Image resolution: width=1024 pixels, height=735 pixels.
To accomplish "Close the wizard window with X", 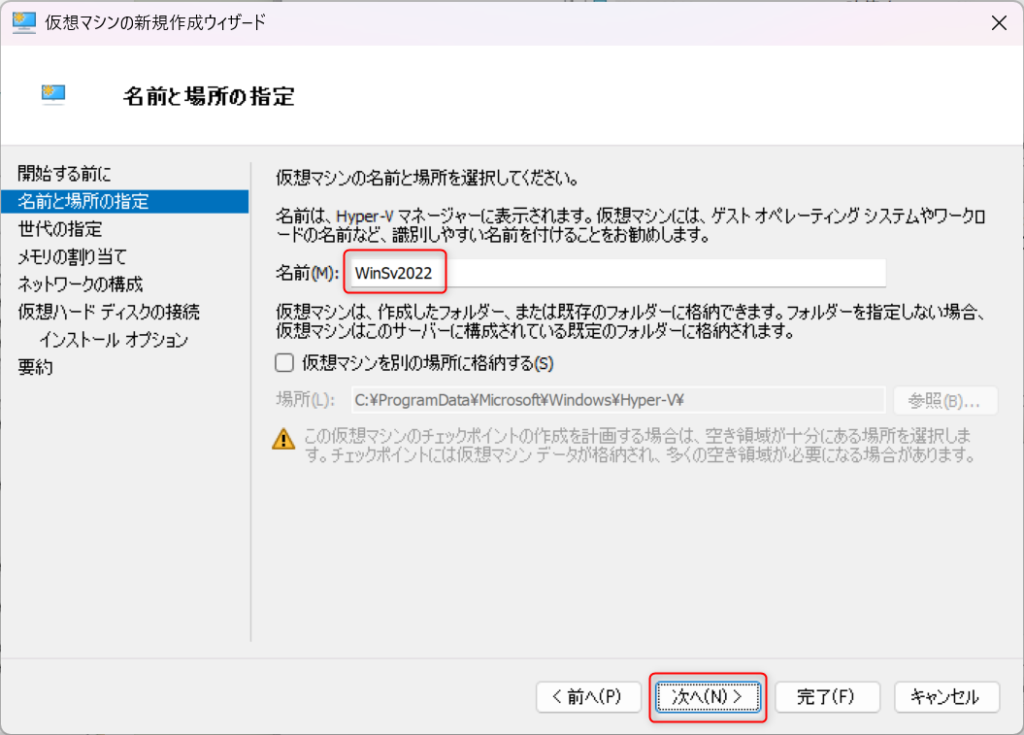I will 997,22.
